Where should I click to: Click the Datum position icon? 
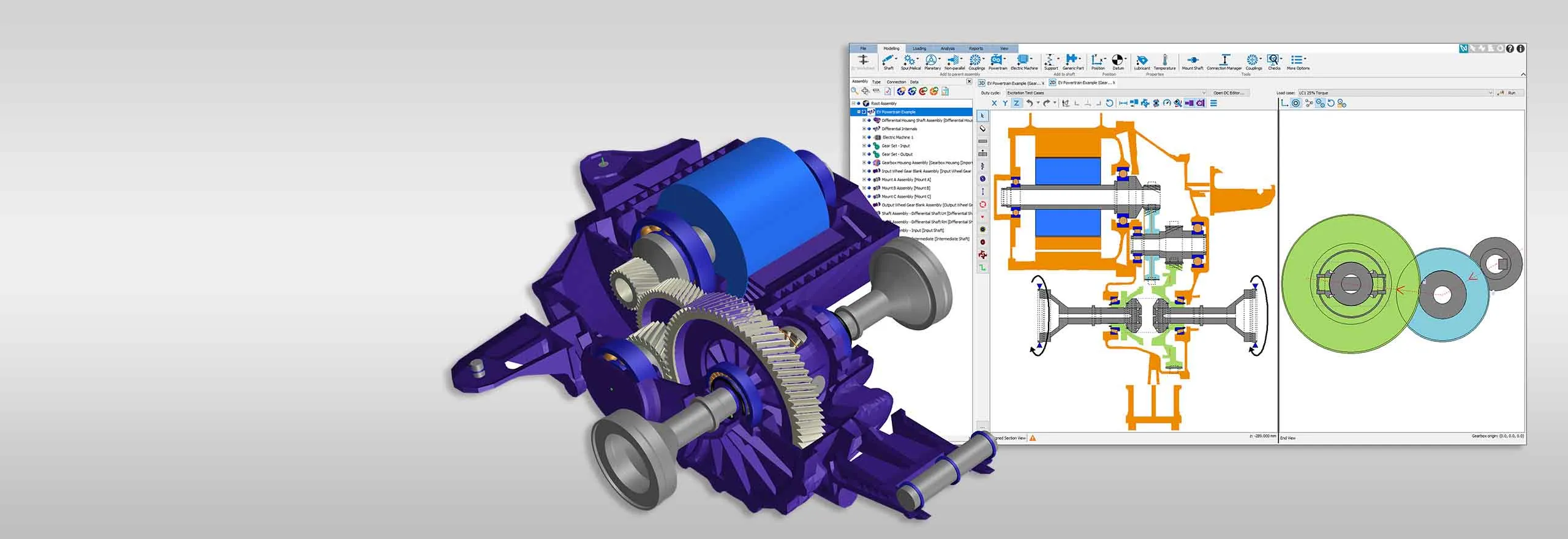point(1118,61)
